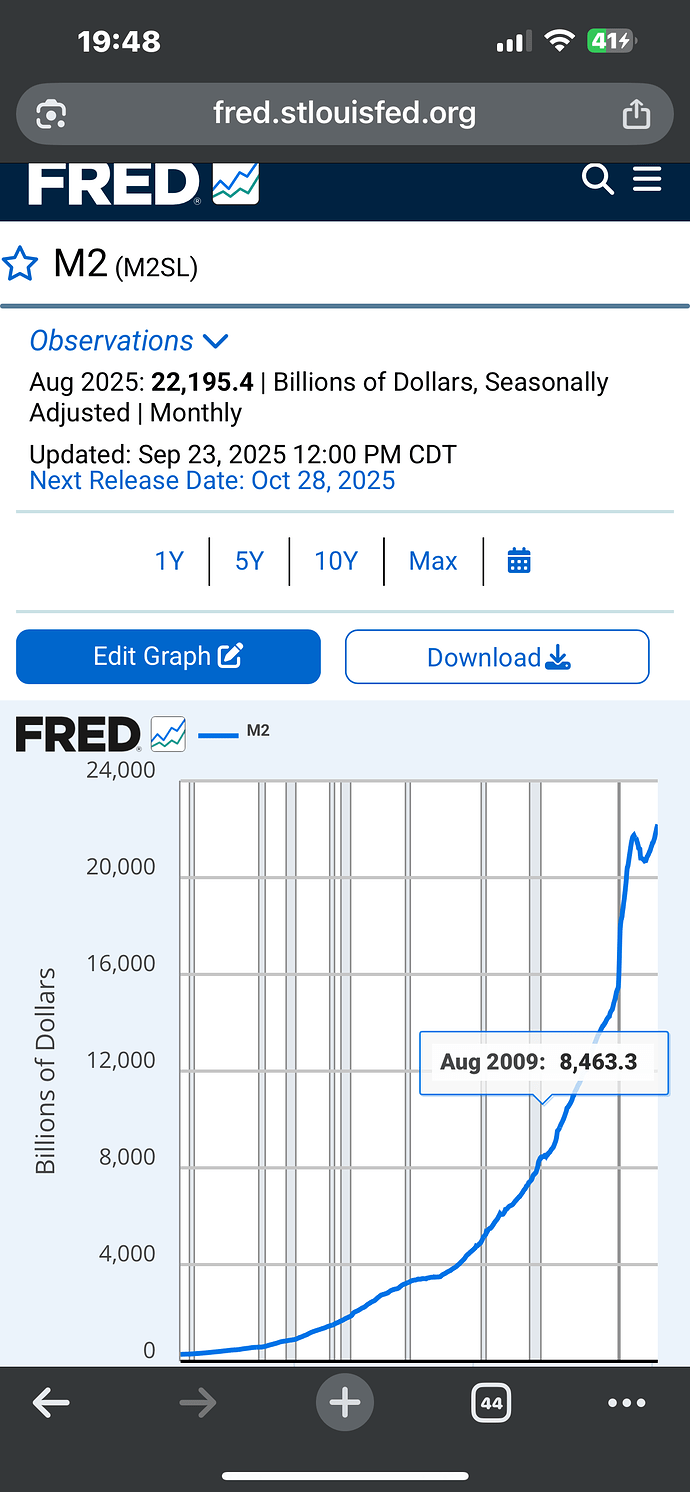Select the 1Y time range
The width and height of the screenshot is (690, 1492).
click(169, 561)
